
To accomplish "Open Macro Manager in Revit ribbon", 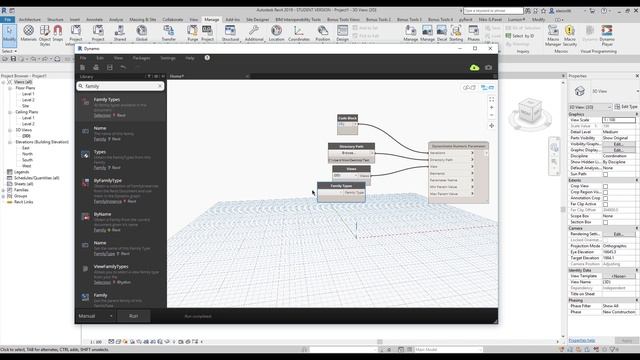I will [553, 35].
